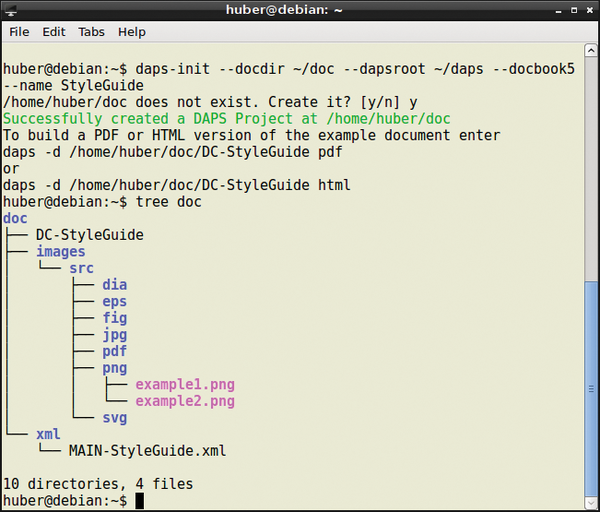Click the 'images' directory entry

[61, 252]
